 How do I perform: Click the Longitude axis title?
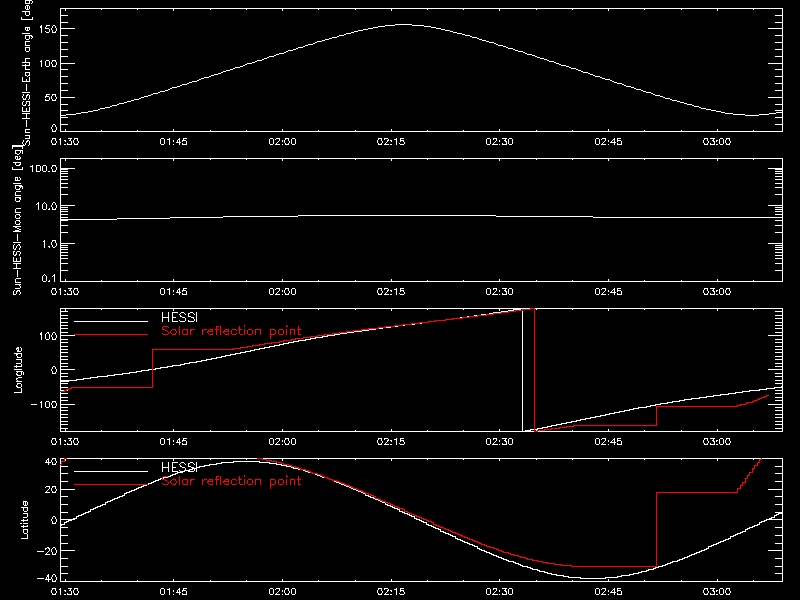(18, 370)
